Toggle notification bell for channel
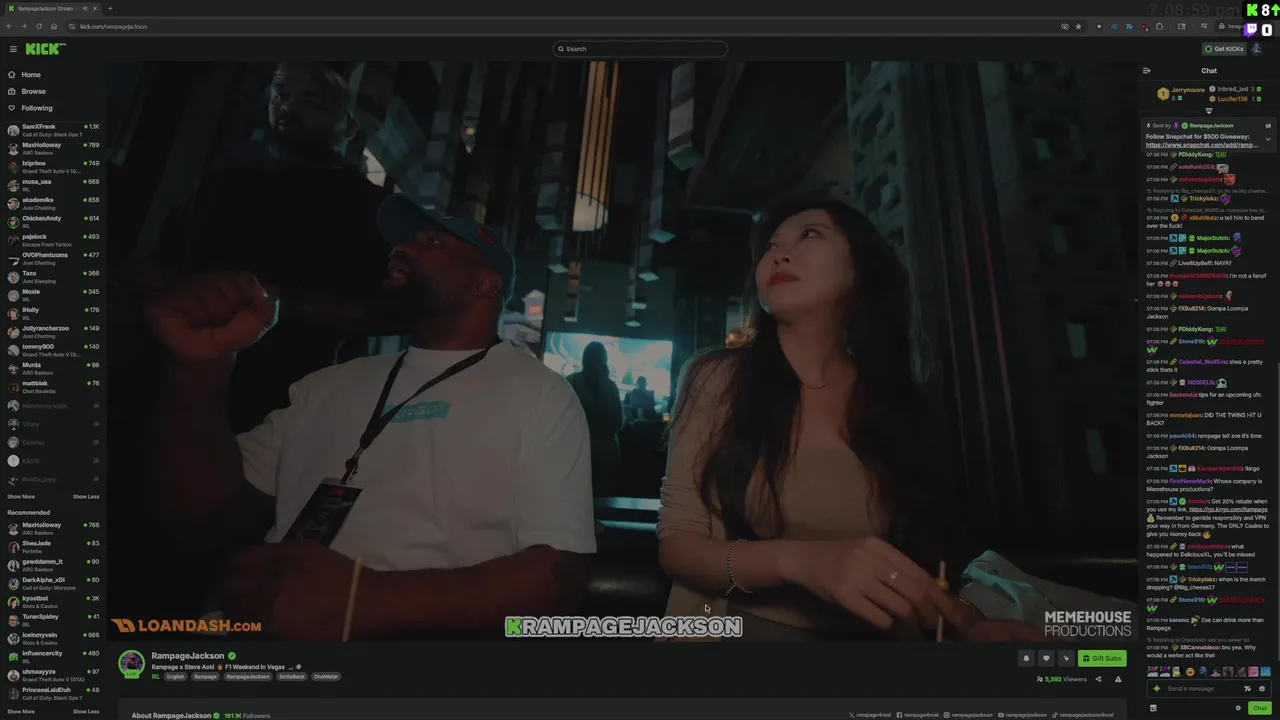The width and height of the screenshot is (1280, 720). point(1026,658)
